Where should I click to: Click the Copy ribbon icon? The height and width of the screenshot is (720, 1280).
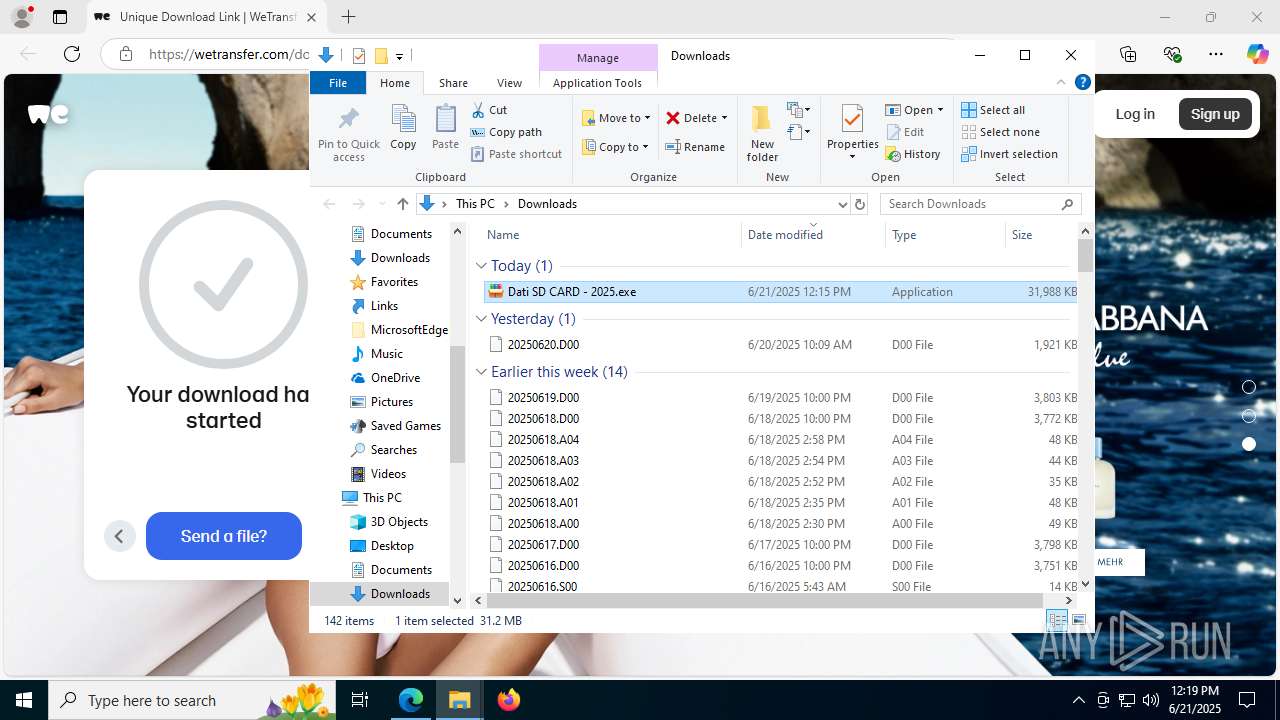403,128
